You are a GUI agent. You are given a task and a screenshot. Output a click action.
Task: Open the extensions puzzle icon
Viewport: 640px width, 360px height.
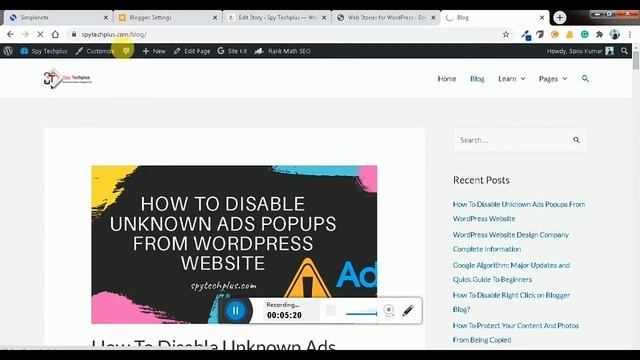coord(599,35)
